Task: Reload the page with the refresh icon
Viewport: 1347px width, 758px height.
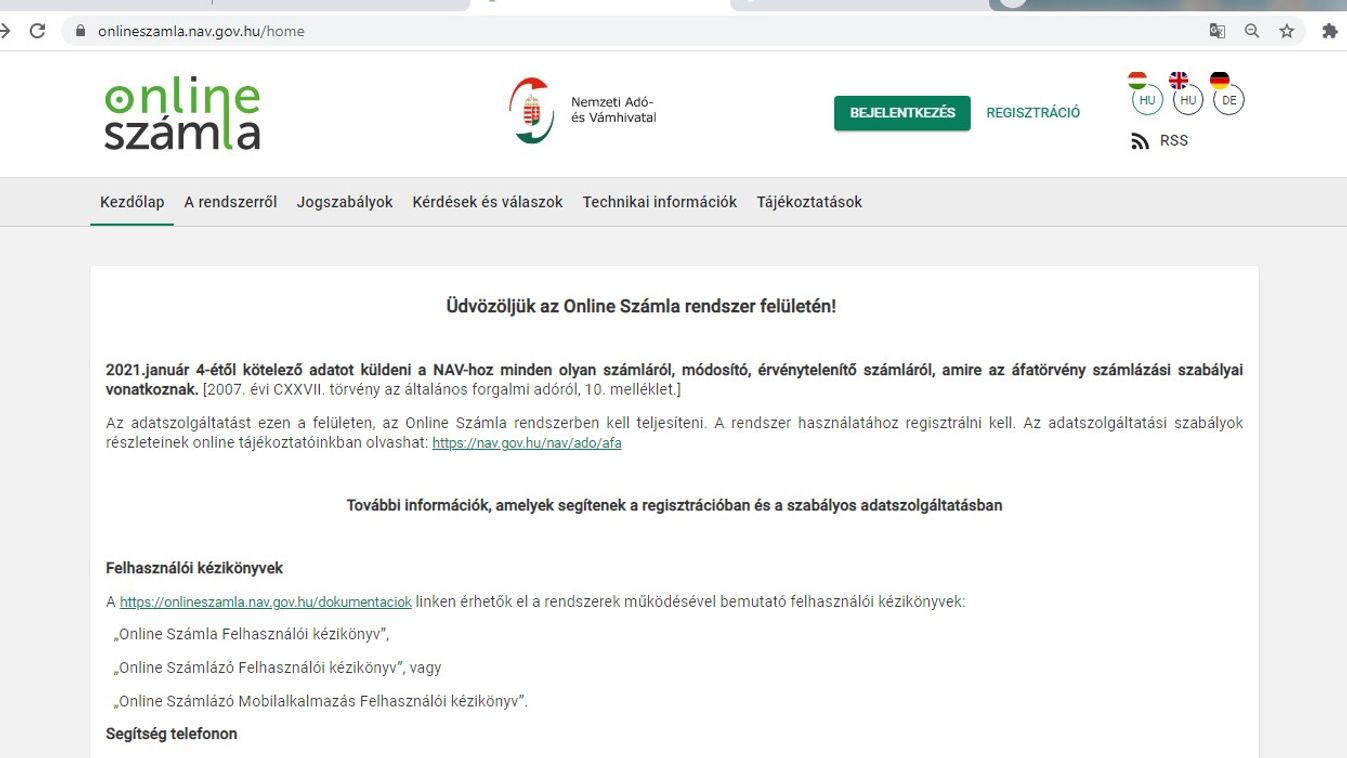Action: 37,31
